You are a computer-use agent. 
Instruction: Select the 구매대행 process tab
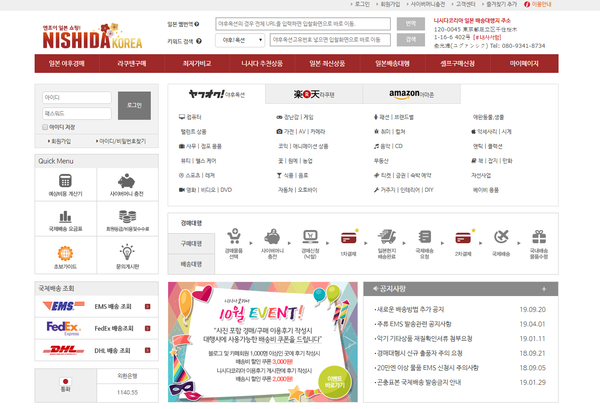pyautogui.click(x=191, y=243)
